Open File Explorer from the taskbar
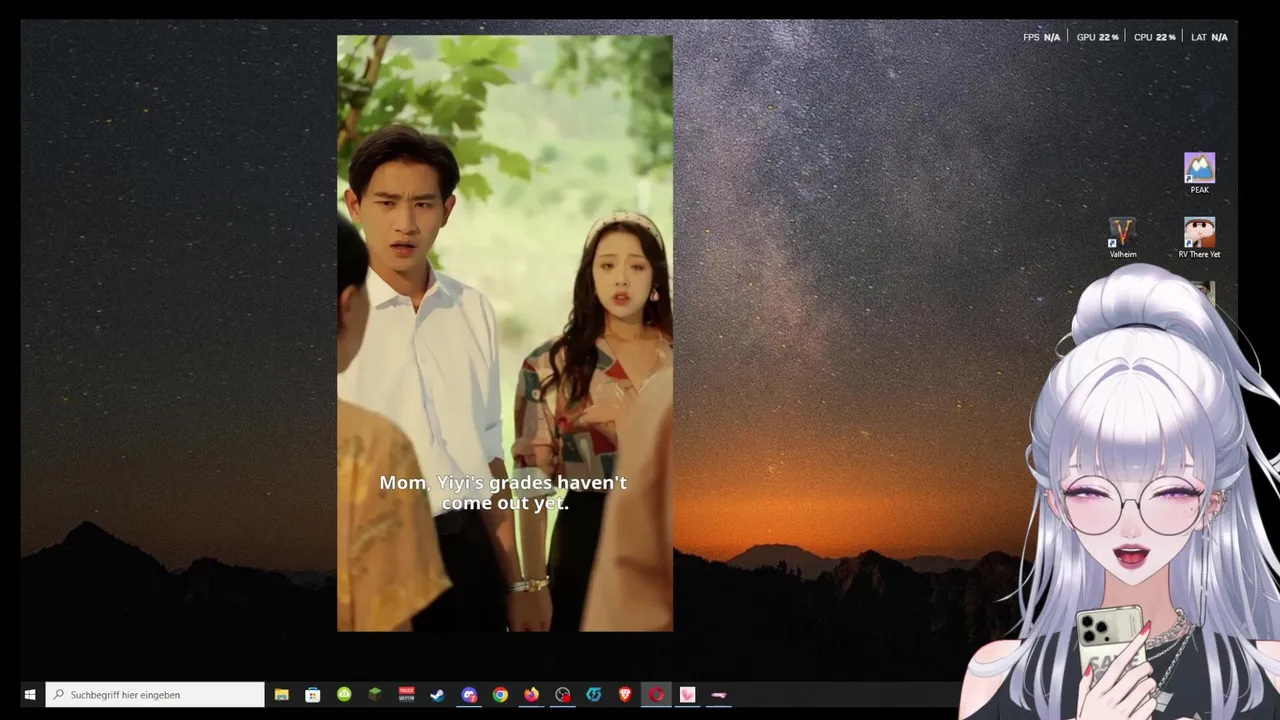 click(282, 694)
